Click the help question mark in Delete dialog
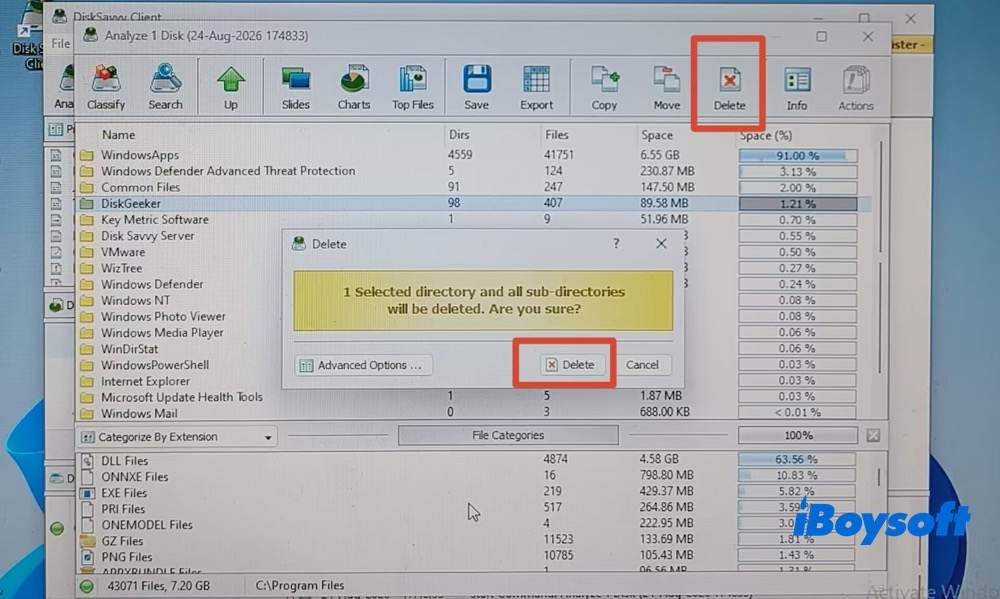Image resolution: width=1000 pixels, height=599 pixels. click(x=615, y=244)
